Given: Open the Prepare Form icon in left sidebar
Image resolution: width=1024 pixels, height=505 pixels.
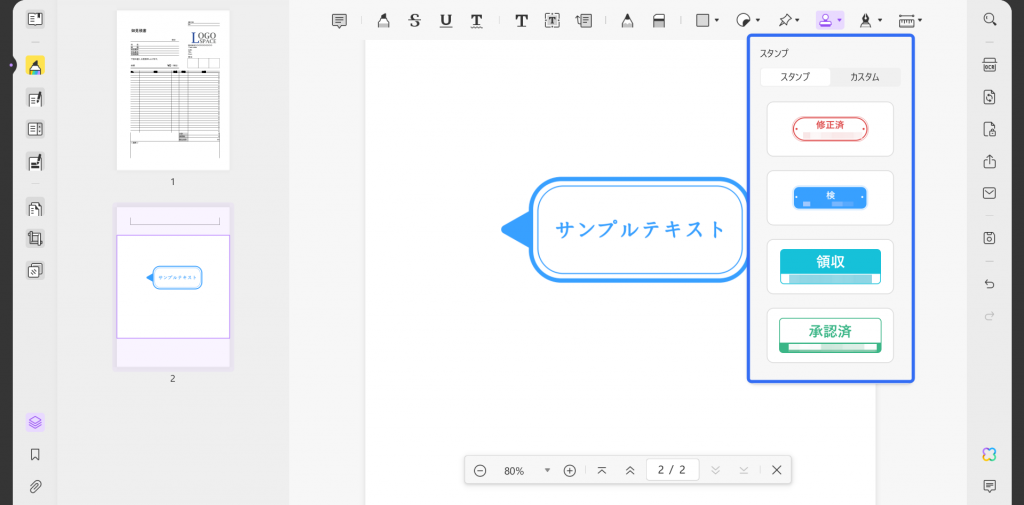Looking at the screenshot, I should 35,129.
